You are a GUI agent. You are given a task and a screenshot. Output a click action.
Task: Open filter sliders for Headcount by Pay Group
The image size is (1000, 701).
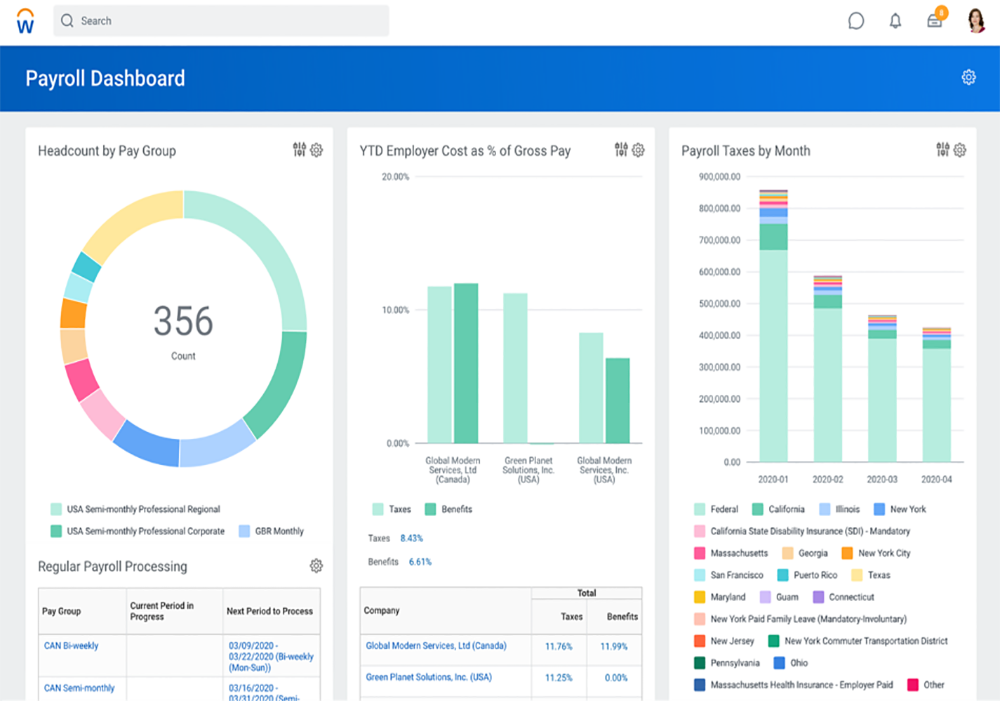299,149
